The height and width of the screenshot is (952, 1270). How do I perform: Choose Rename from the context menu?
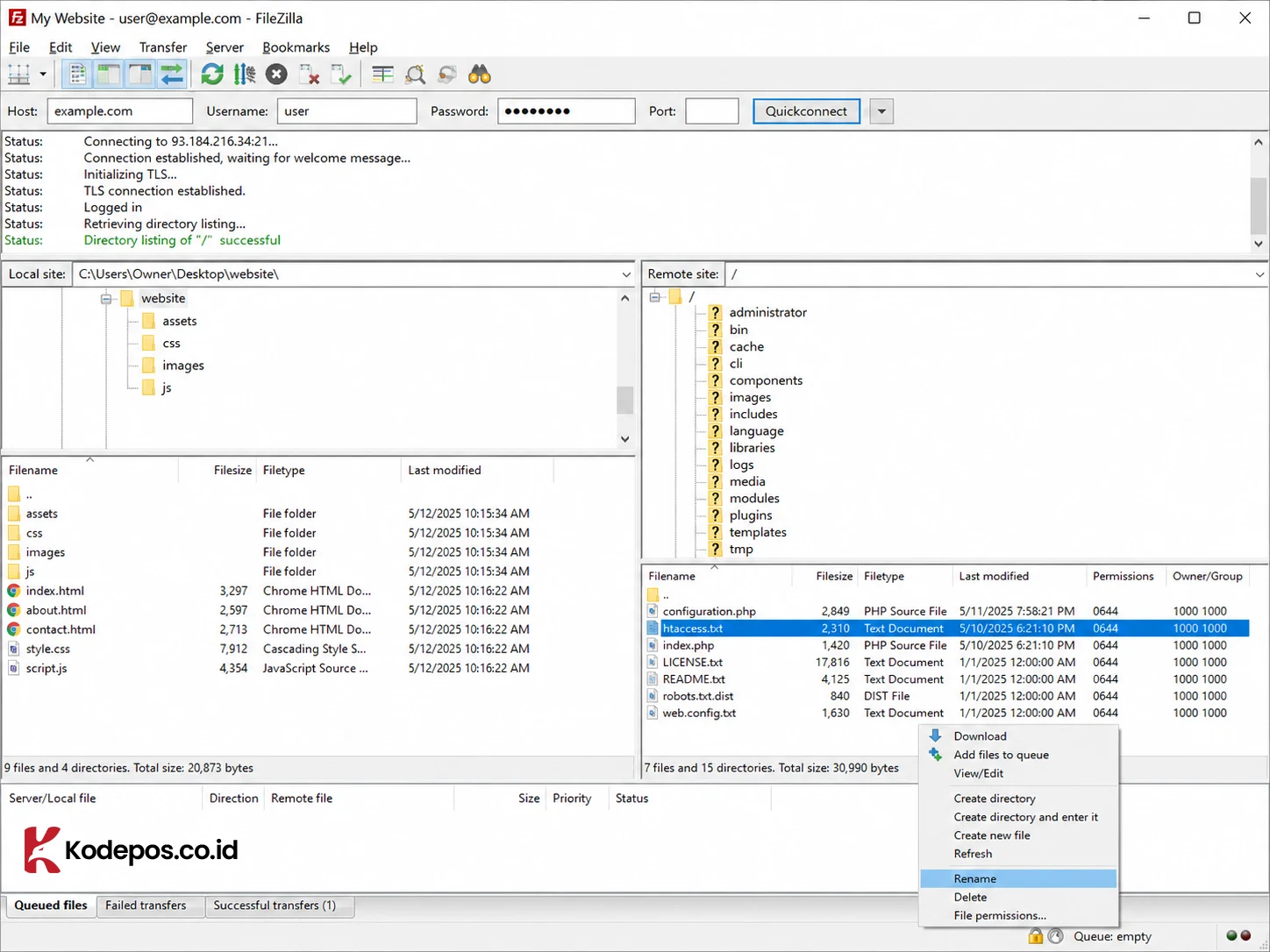tap(1018, 878)
